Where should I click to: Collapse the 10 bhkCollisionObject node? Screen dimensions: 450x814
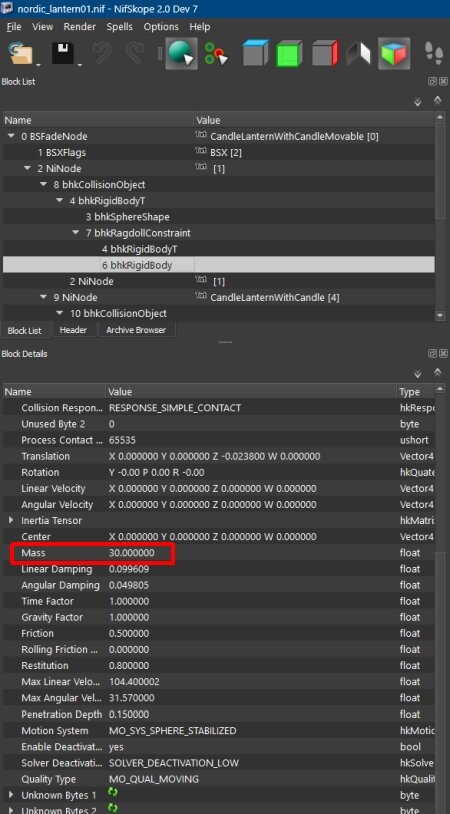point(60,313)
